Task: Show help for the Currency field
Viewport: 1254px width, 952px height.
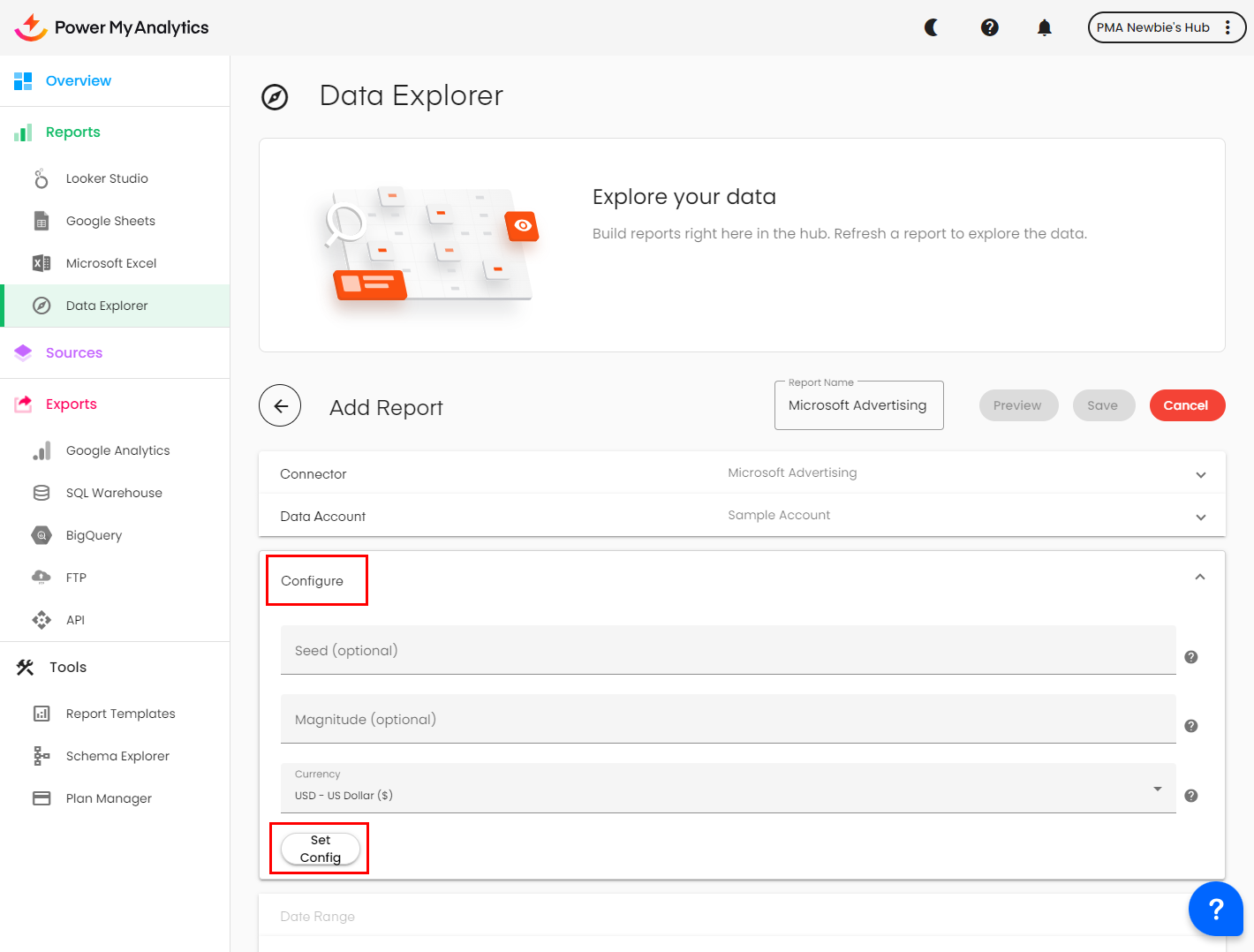Action: (1190, 796)
